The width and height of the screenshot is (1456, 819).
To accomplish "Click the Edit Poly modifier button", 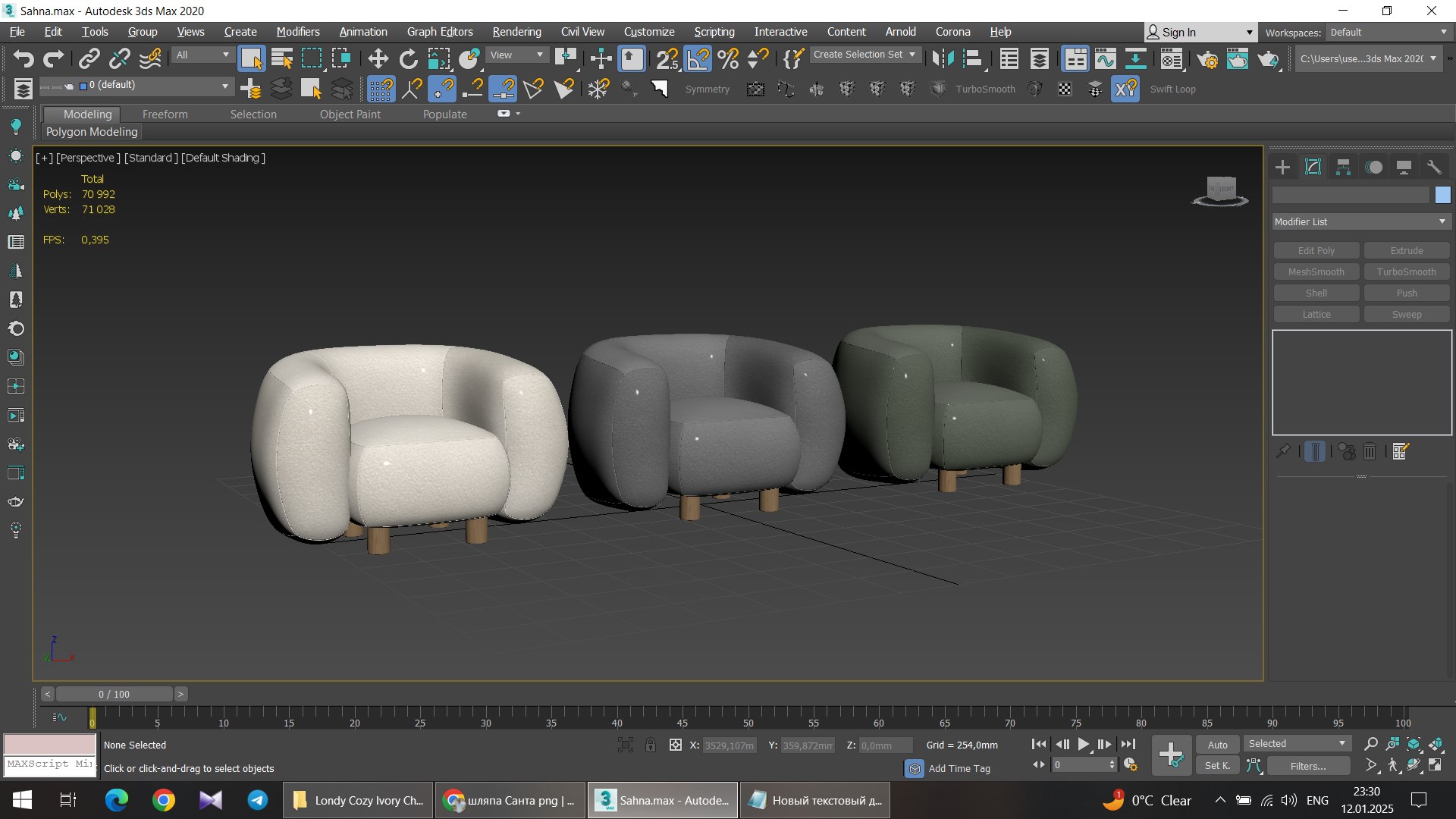I will coord(1316,250).
